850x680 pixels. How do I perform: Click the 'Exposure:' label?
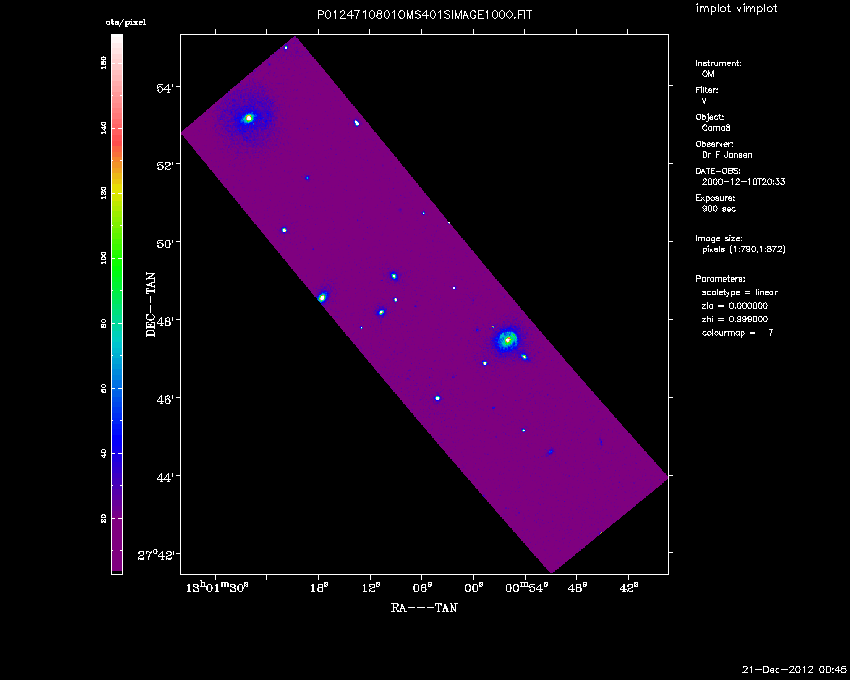[x=715, y=198]
